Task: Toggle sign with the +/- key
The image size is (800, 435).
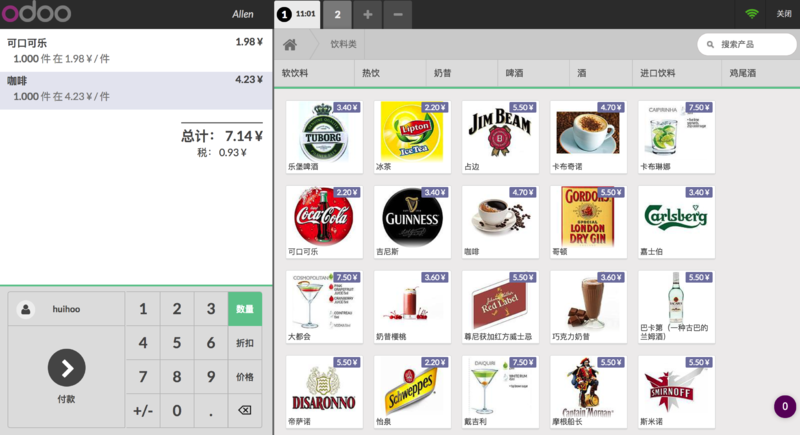Action: (x=143, y=411)
